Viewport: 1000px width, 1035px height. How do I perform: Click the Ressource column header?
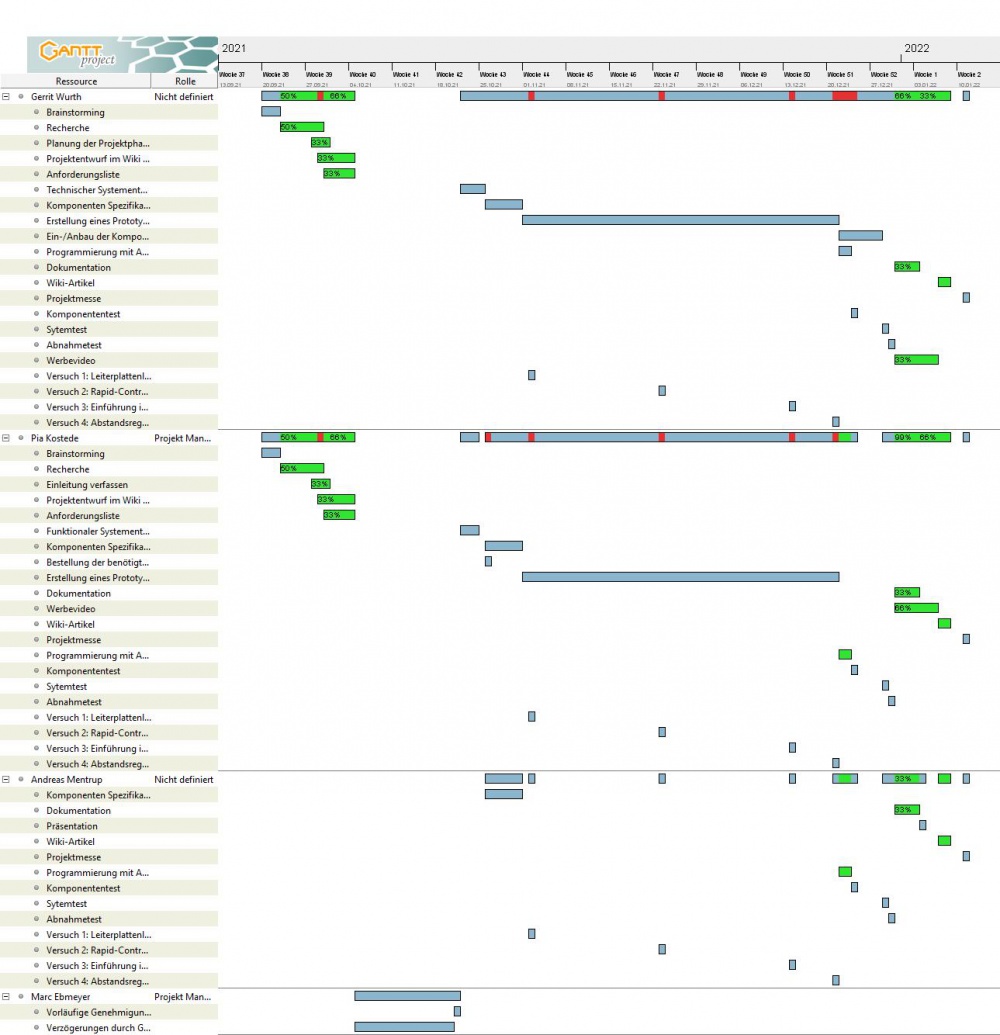click(x=76, y=81)
